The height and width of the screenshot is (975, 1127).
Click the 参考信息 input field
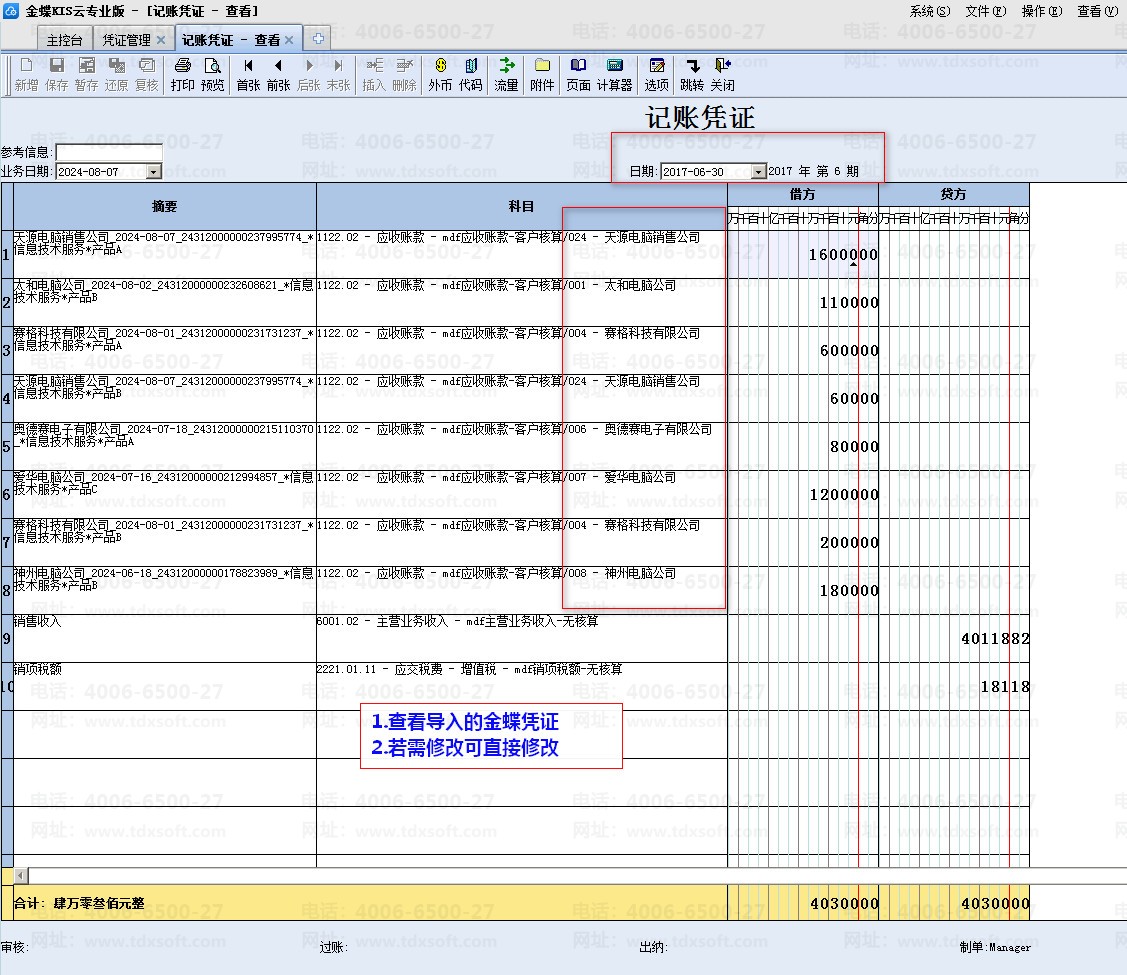point(108,152)
